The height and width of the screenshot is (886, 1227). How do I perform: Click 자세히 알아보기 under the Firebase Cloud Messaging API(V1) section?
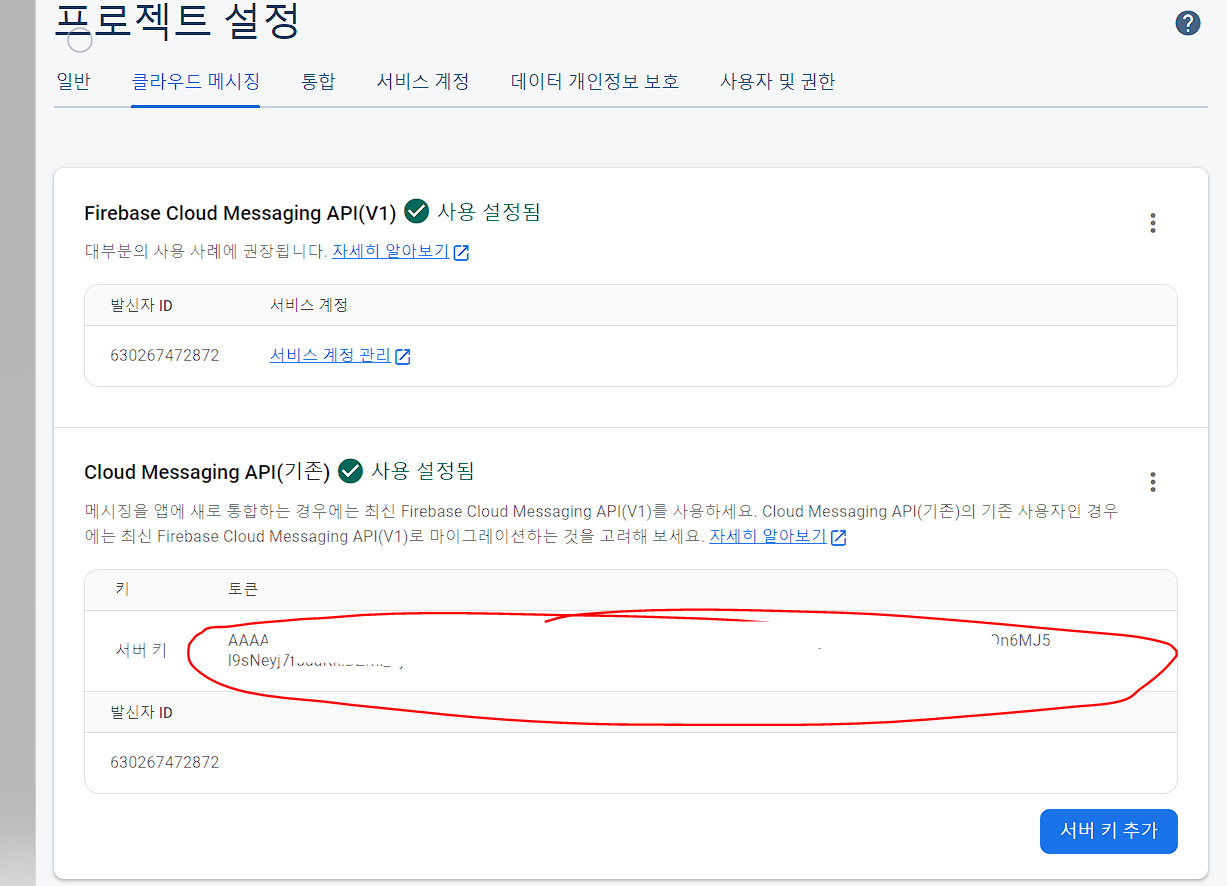tap(390, 252)
